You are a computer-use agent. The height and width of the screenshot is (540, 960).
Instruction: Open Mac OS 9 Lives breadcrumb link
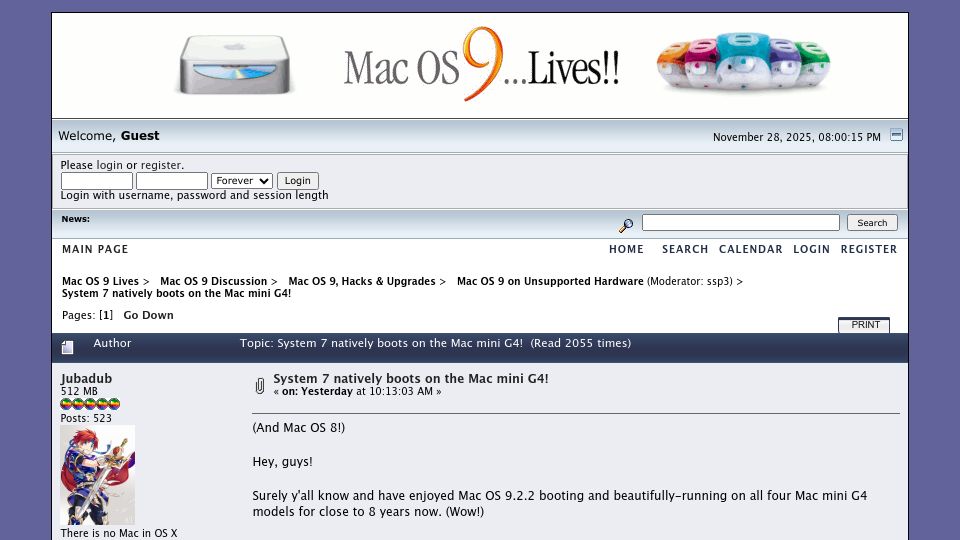pyautogui.click(x=100, y=281)
